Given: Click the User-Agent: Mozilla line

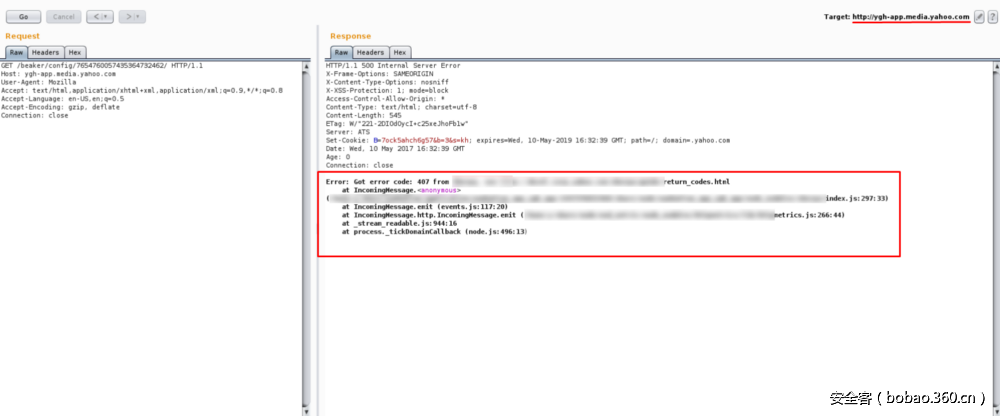Looking at the screenshot, I should 38,82.
